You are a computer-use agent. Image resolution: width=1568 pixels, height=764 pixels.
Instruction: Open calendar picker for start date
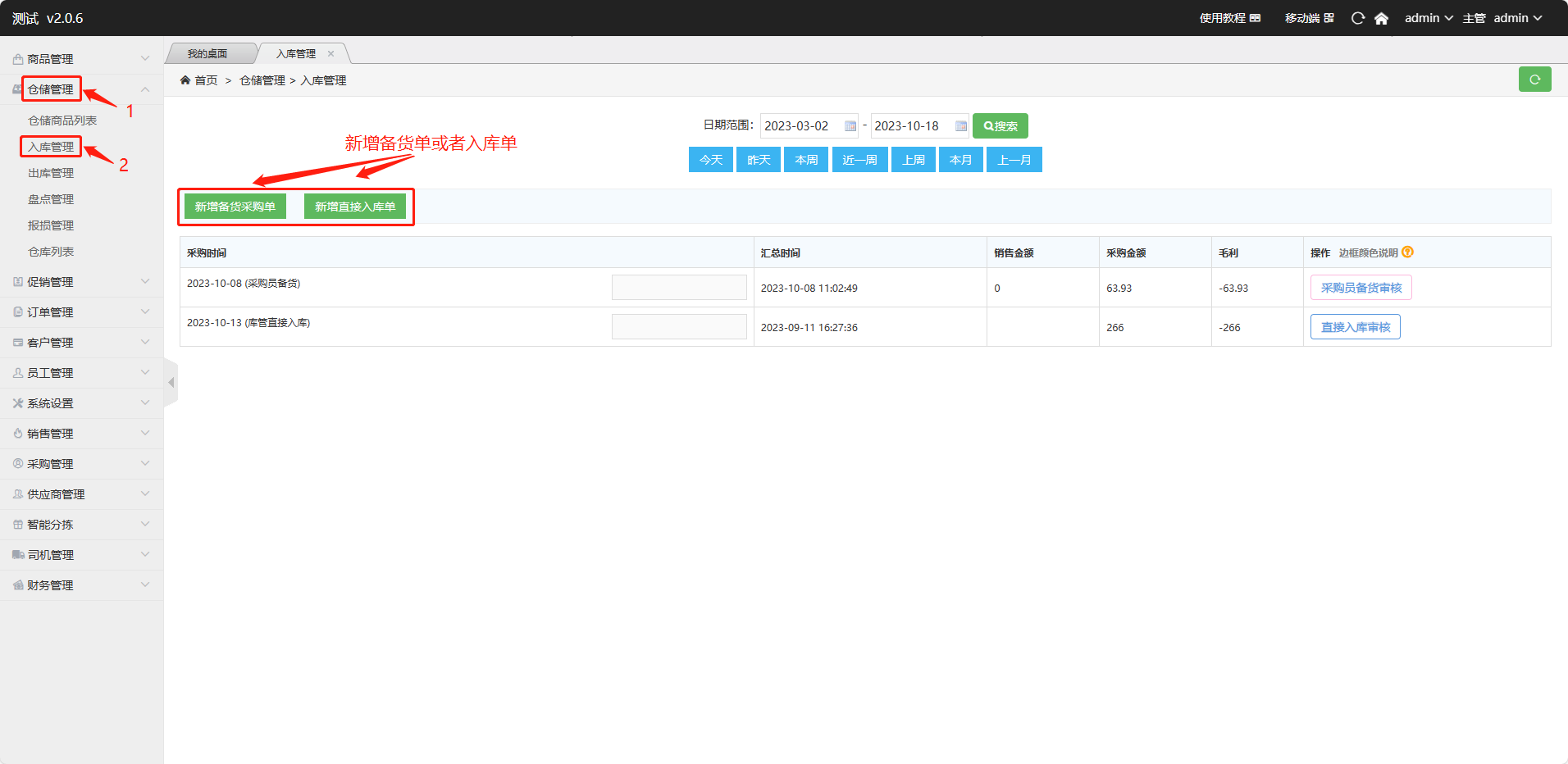[850, 126]
